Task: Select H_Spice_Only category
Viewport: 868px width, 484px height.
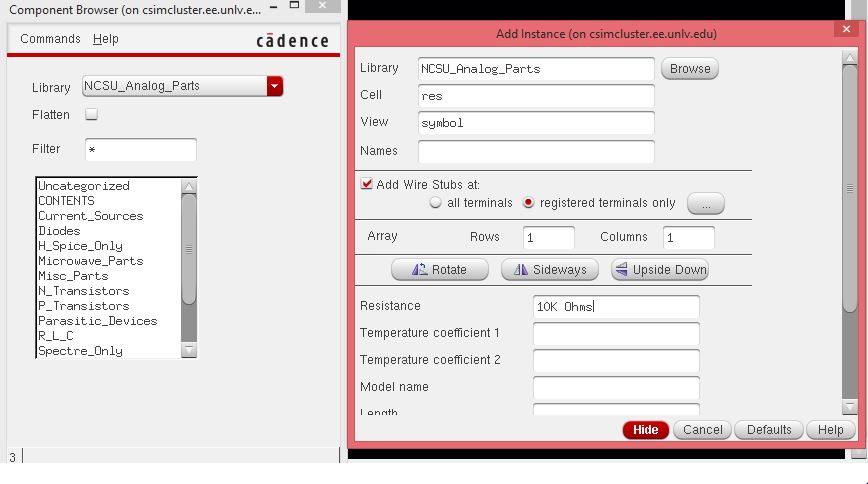Action: pyautogui.click(x=80, y=246)
